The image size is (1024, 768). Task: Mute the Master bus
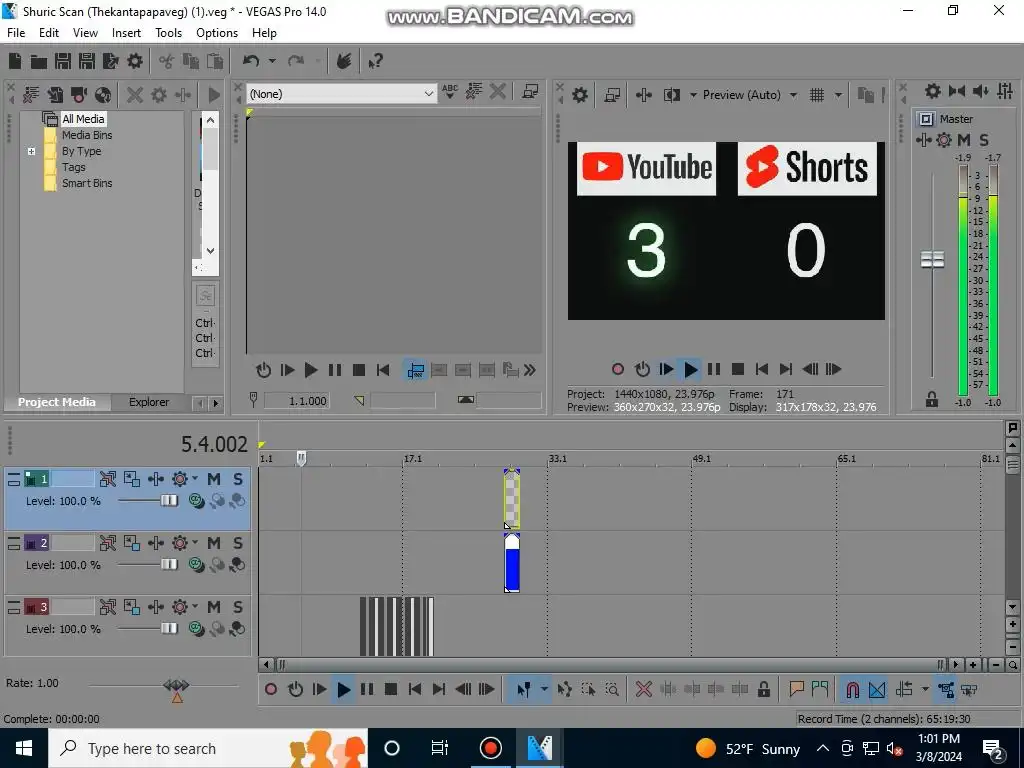tap(964, 140)
